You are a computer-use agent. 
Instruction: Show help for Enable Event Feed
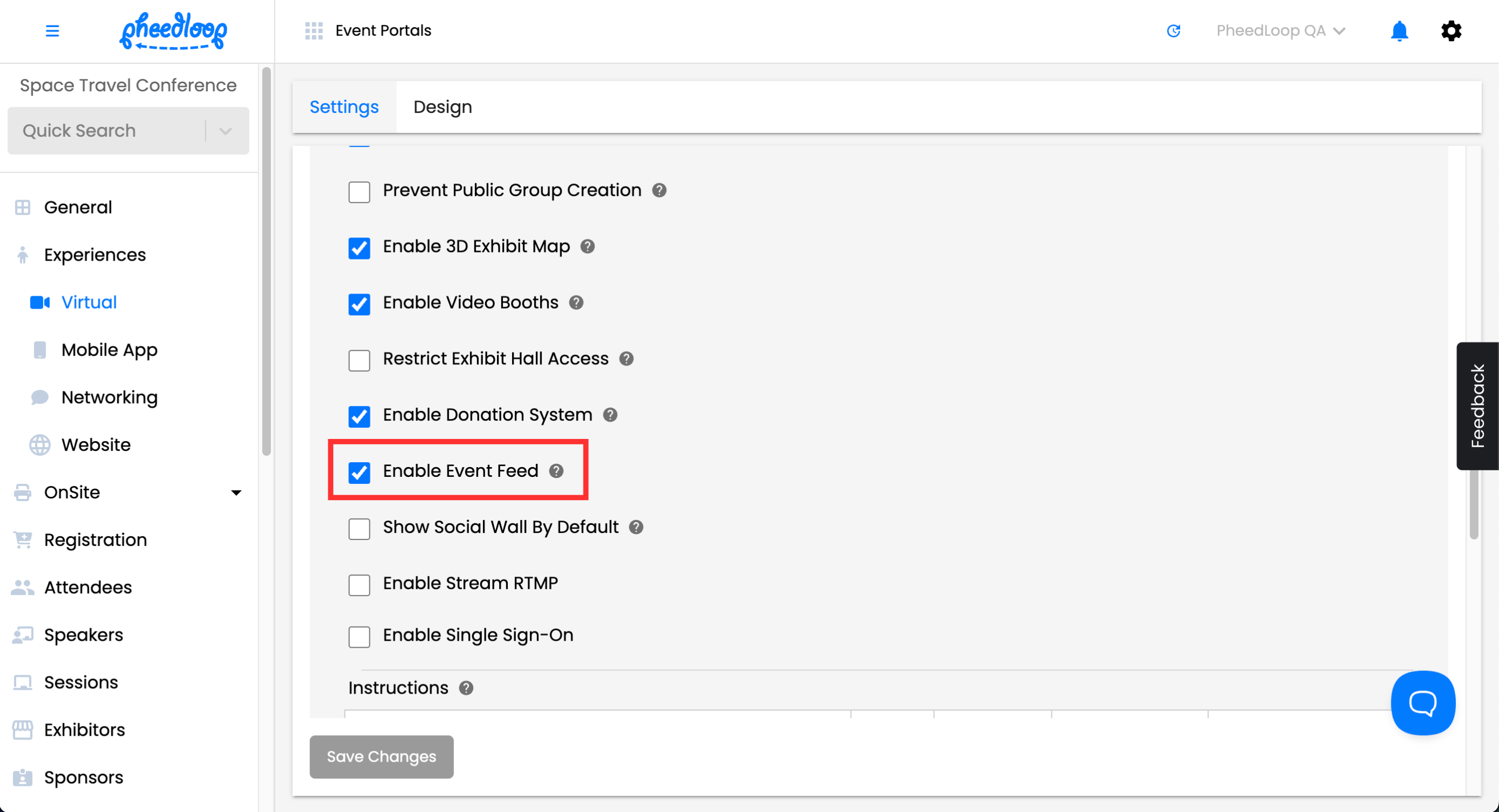coord(556,471)
